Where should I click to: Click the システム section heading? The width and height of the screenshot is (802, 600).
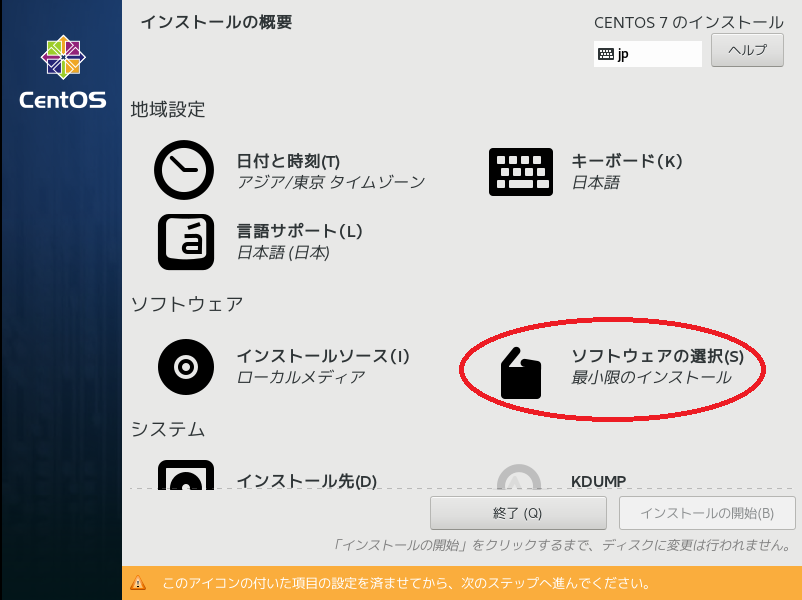pyautogui.click(x=168, y=429)
